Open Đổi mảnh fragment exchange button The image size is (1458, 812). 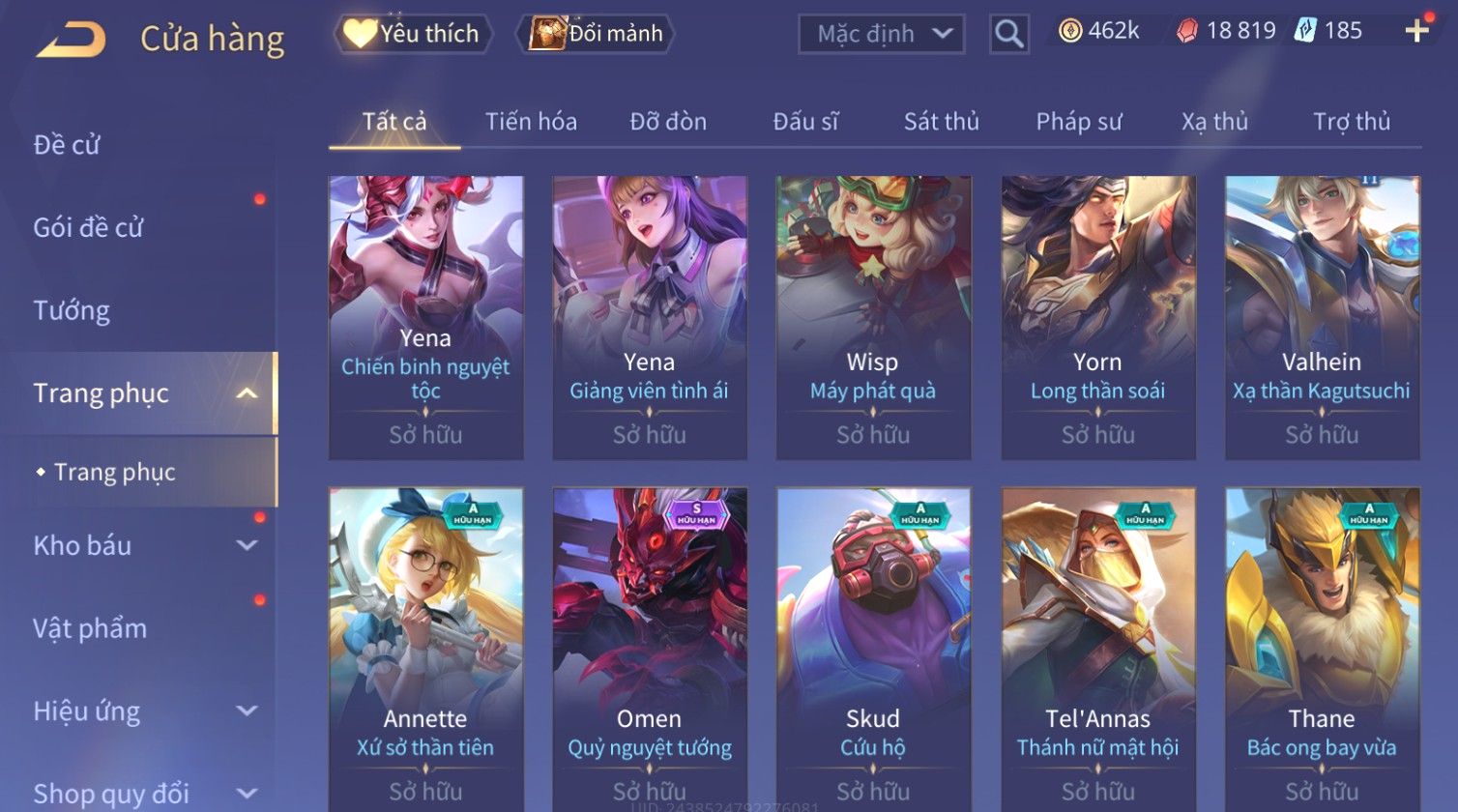pyautogui.click(x=596, y=34)
